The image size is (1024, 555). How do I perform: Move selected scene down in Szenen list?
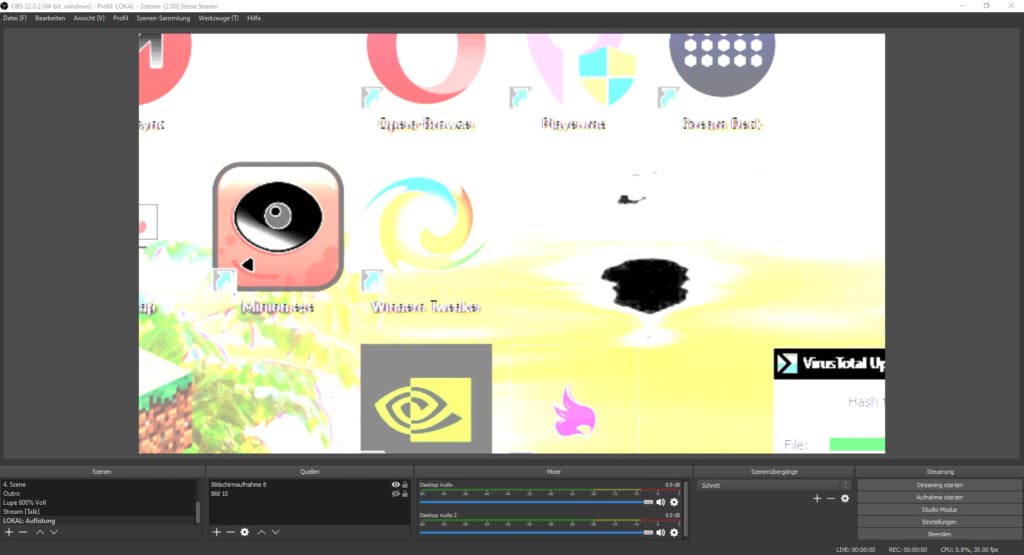[x=54, y=532]
